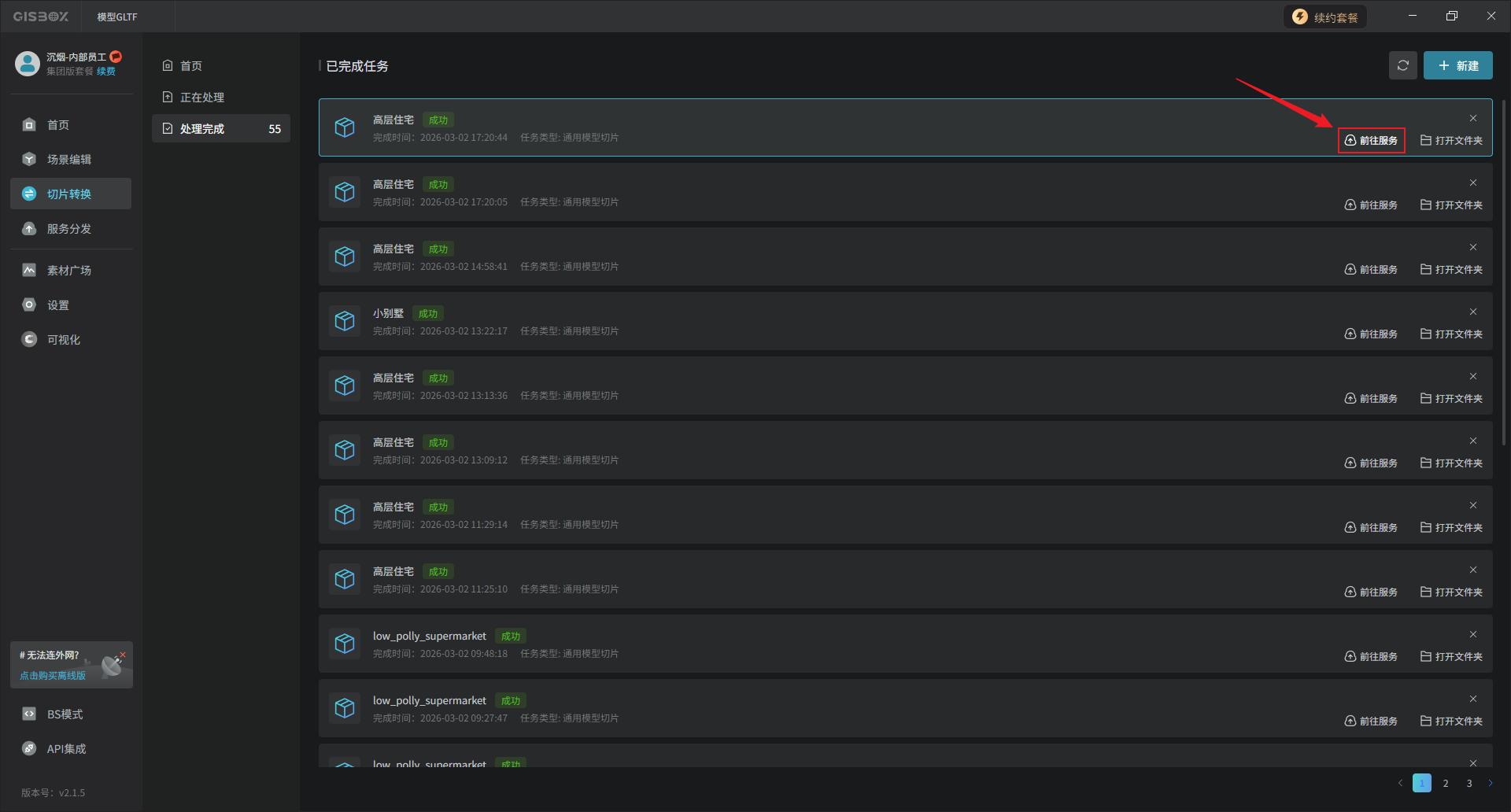Click the 新建 new task button

click(1457, 66)
